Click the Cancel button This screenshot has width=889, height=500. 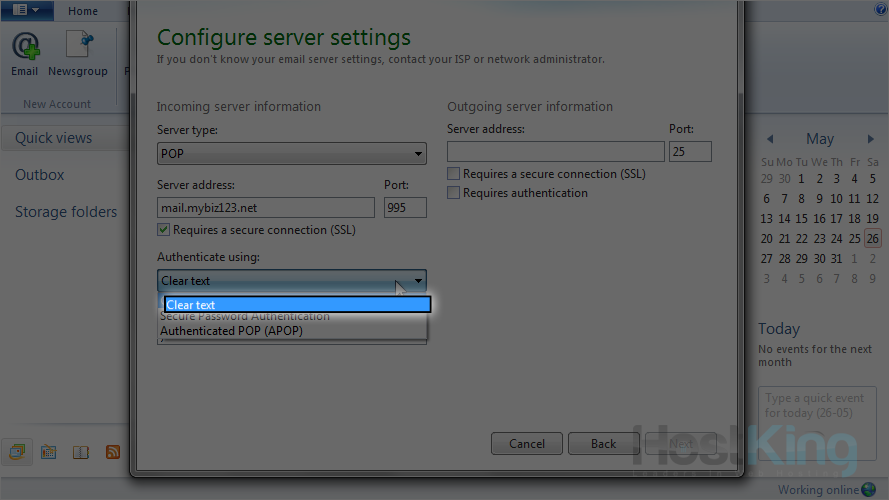(x=527, y=443)
